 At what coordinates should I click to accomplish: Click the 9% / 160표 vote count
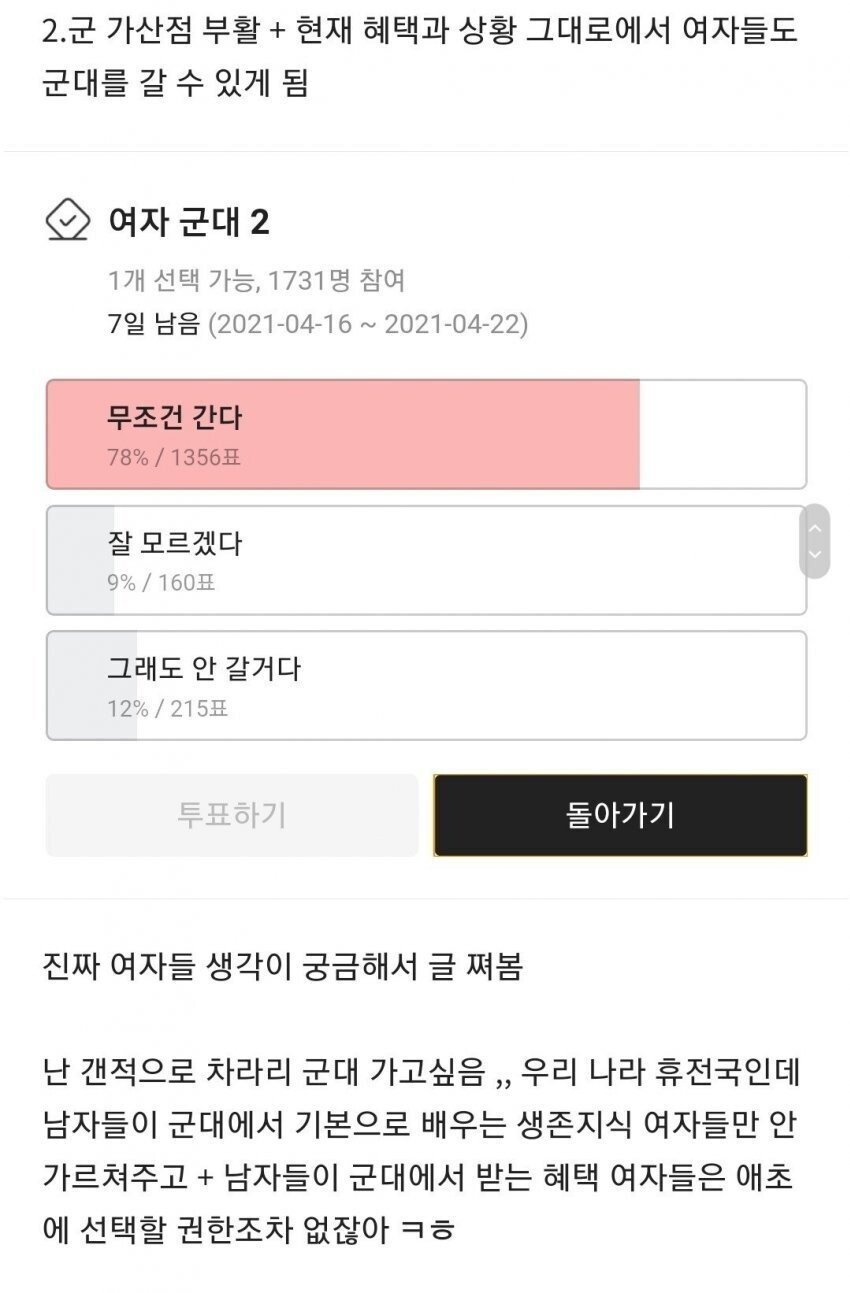click(x=161, y=583)
